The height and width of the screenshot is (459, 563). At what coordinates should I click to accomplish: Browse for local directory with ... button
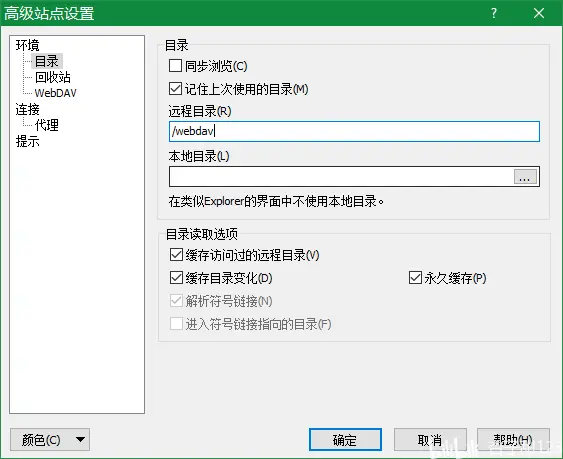tap(525, 177)
